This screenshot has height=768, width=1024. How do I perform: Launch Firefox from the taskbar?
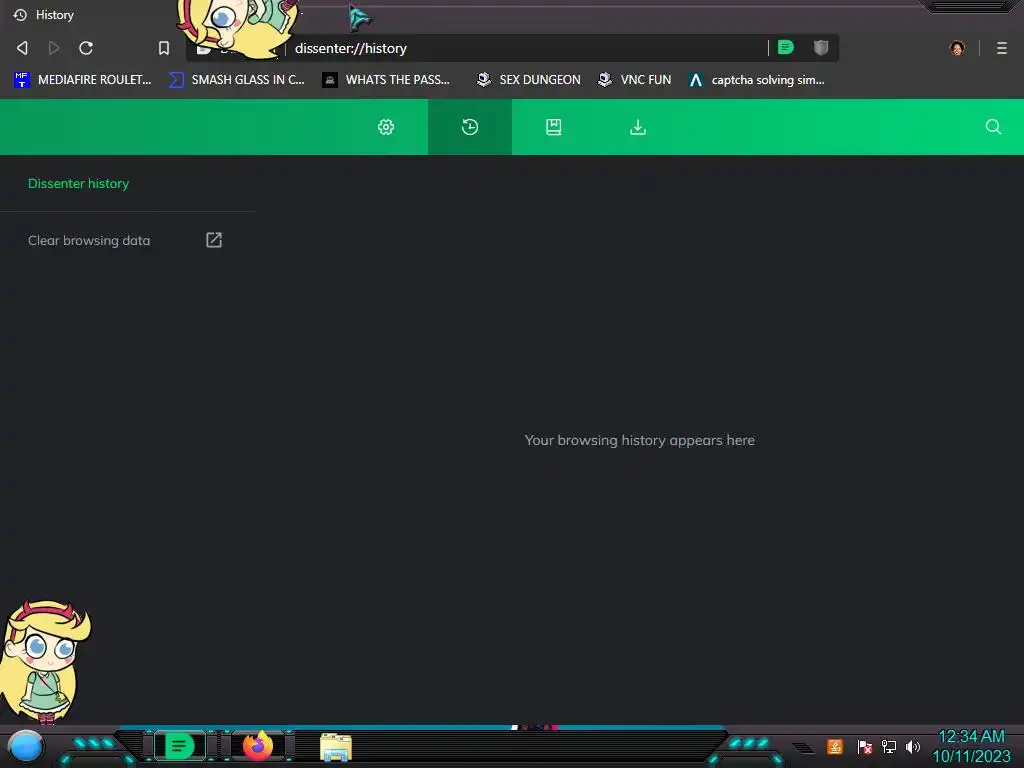point(258,746)
